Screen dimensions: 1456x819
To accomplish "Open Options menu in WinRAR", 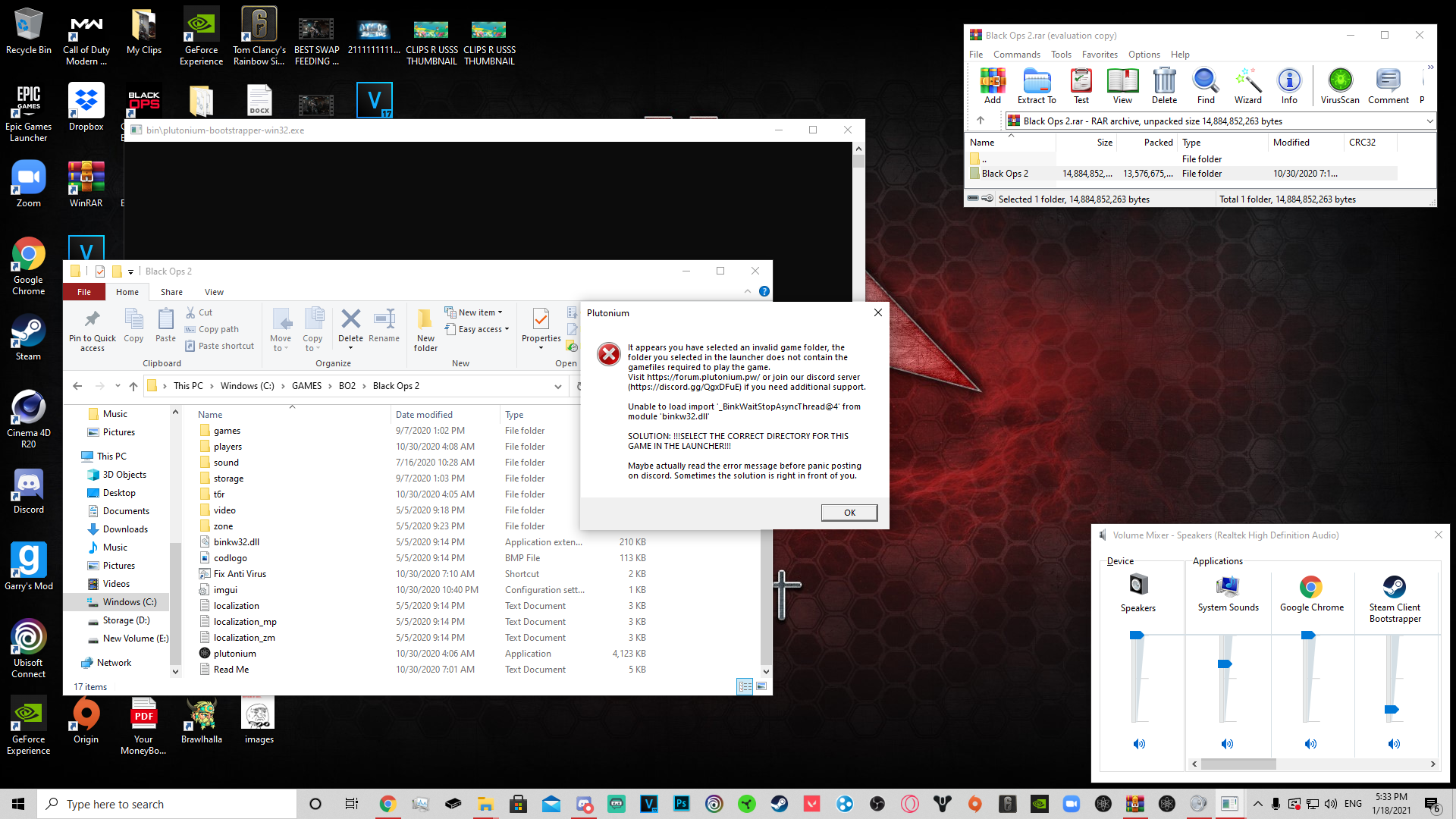I will 1144,55.
